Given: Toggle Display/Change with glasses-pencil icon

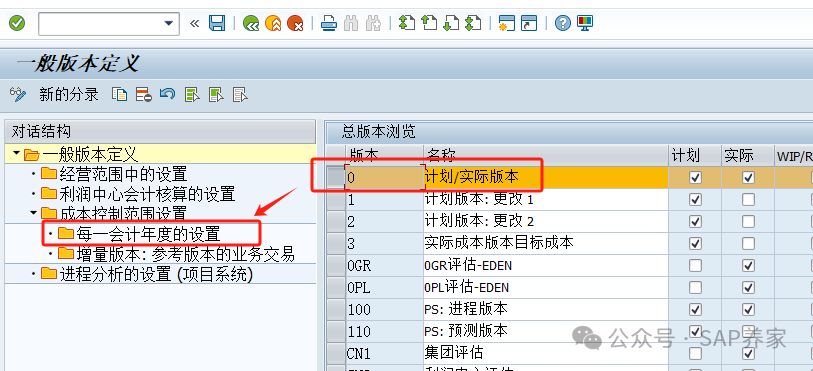Looking at the screenshot, I should click(18, 94).
